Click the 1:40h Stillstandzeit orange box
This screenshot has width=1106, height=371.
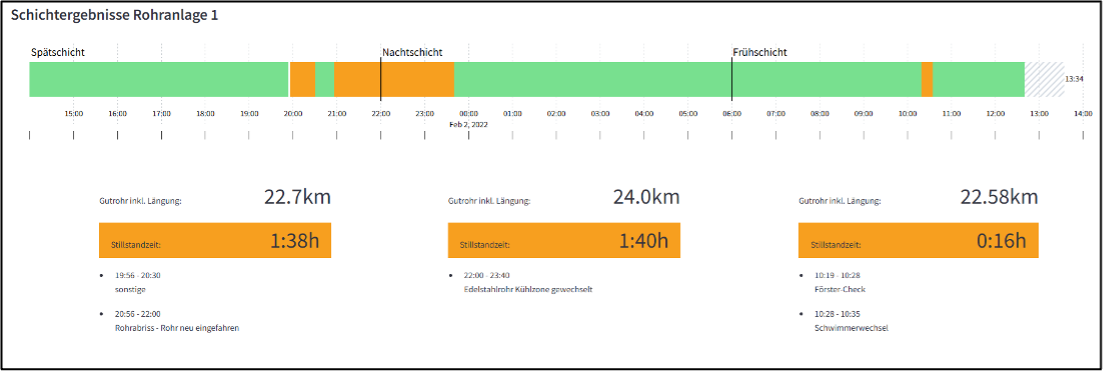click(564, 240)
